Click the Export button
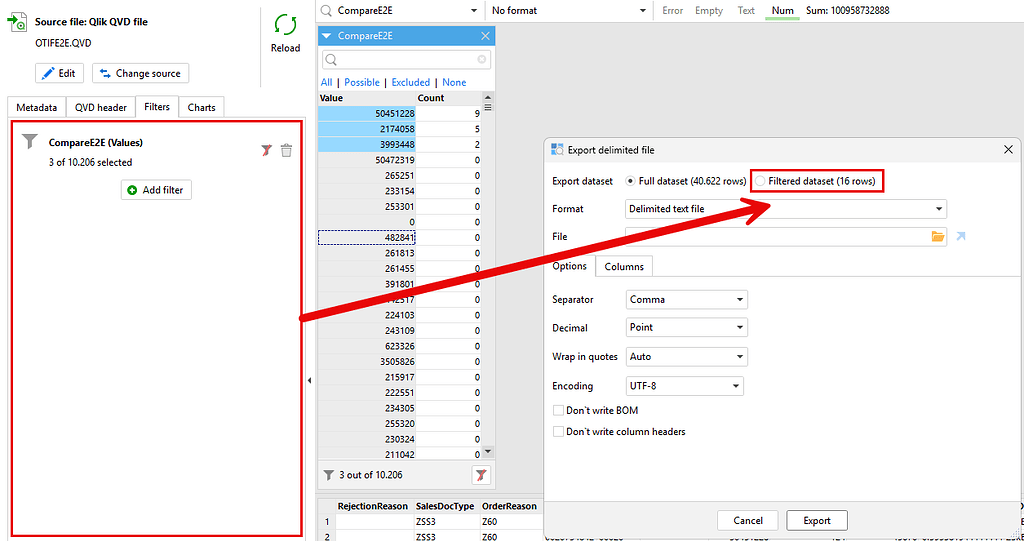The height and width of the screenshot is (541, 1024). [817, 521]
